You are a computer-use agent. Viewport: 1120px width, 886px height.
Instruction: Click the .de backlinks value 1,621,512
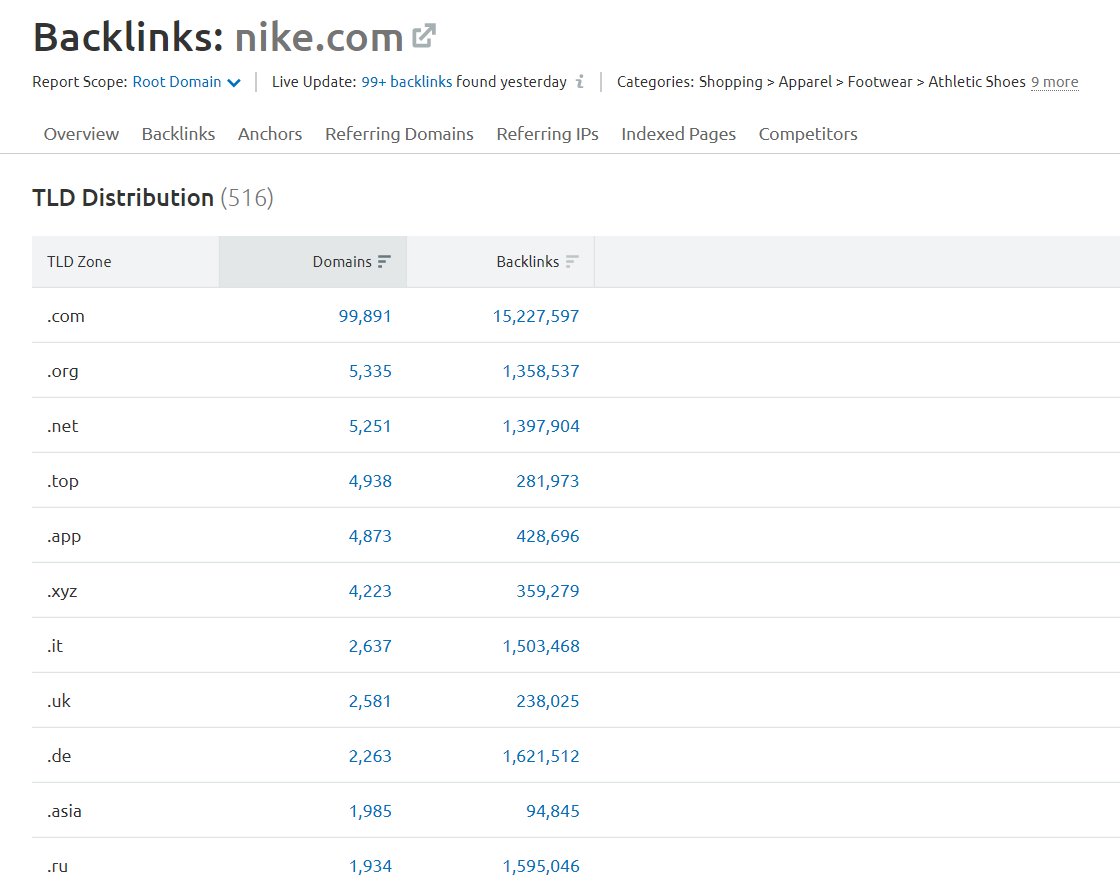pos(541,756)
